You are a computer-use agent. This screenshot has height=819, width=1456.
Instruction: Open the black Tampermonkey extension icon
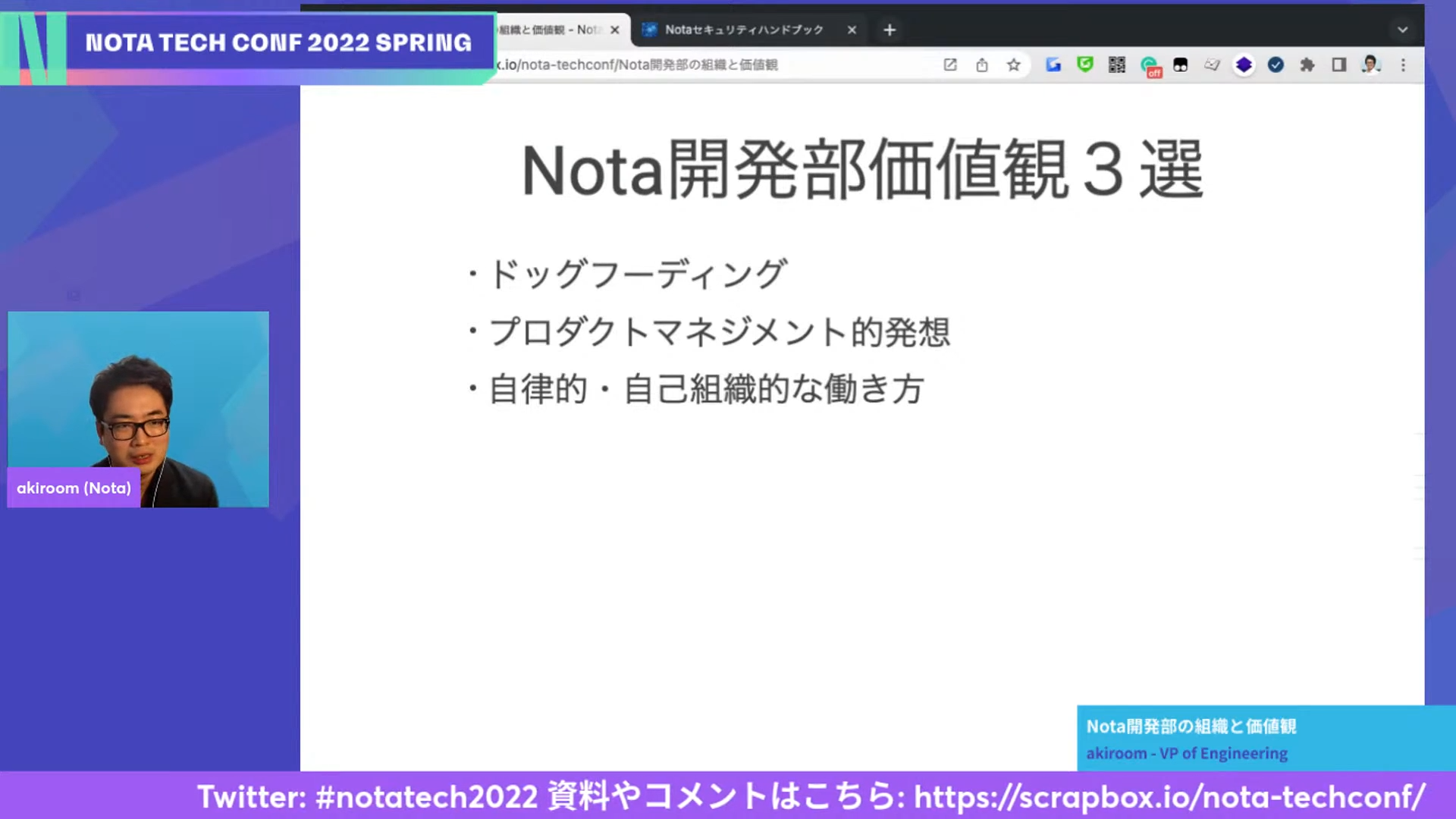pos(1181,65)
